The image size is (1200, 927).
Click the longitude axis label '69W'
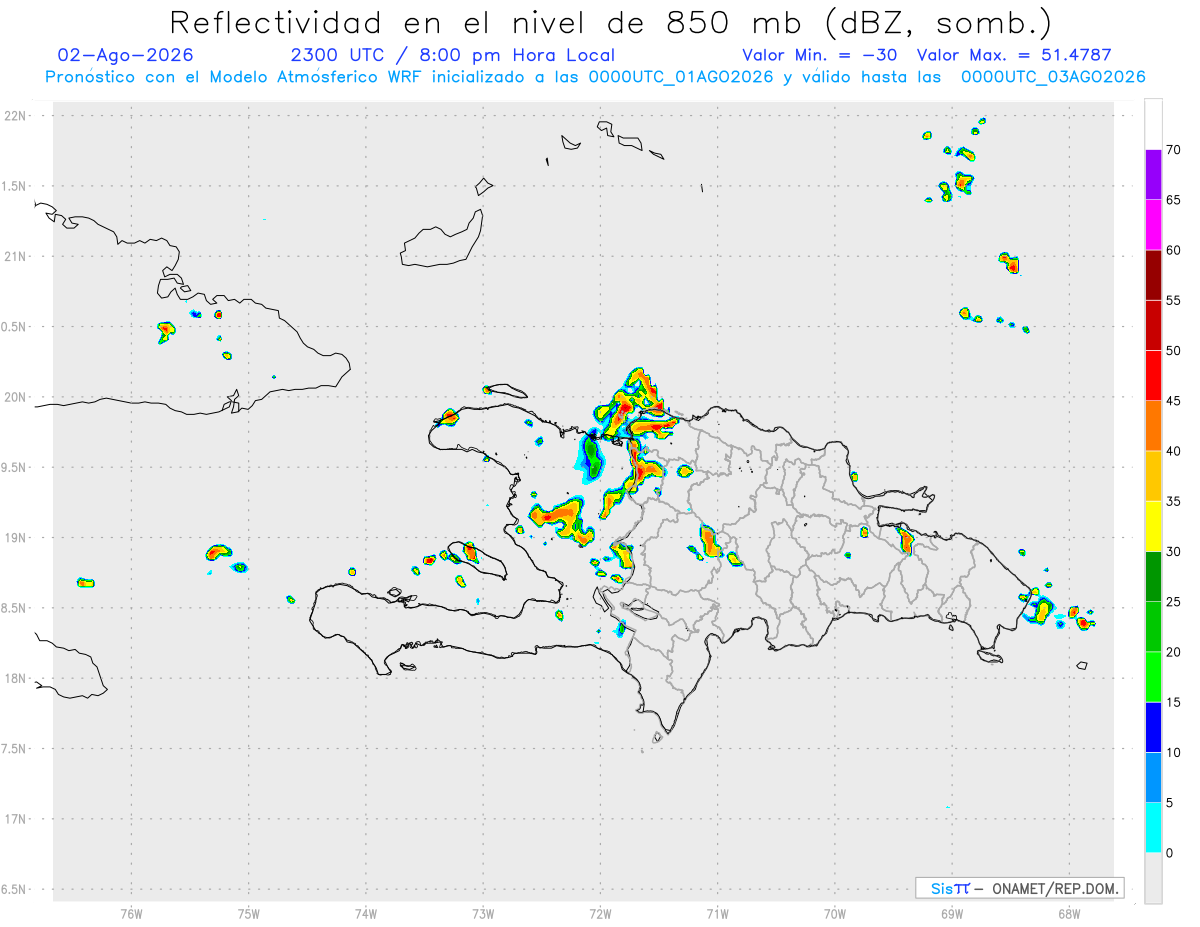[952, 913]
